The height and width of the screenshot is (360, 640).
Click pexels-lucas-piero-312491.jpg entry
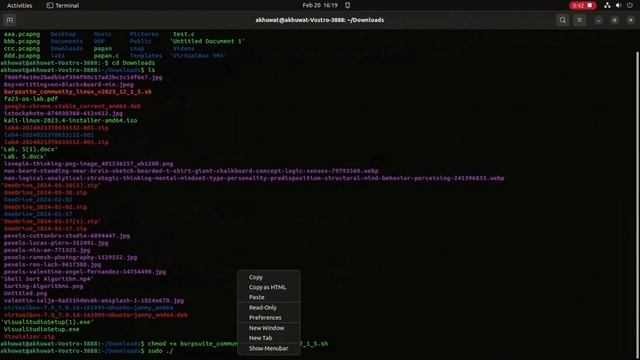pyautogui.click(x=56, y=243)
